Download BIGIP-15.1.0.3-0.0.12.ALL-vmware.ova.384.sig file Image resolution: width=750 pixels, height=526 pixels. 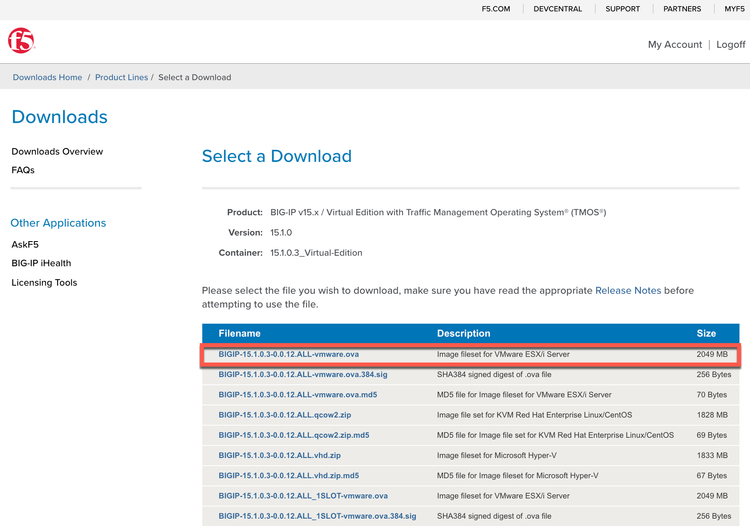[303, 374]
